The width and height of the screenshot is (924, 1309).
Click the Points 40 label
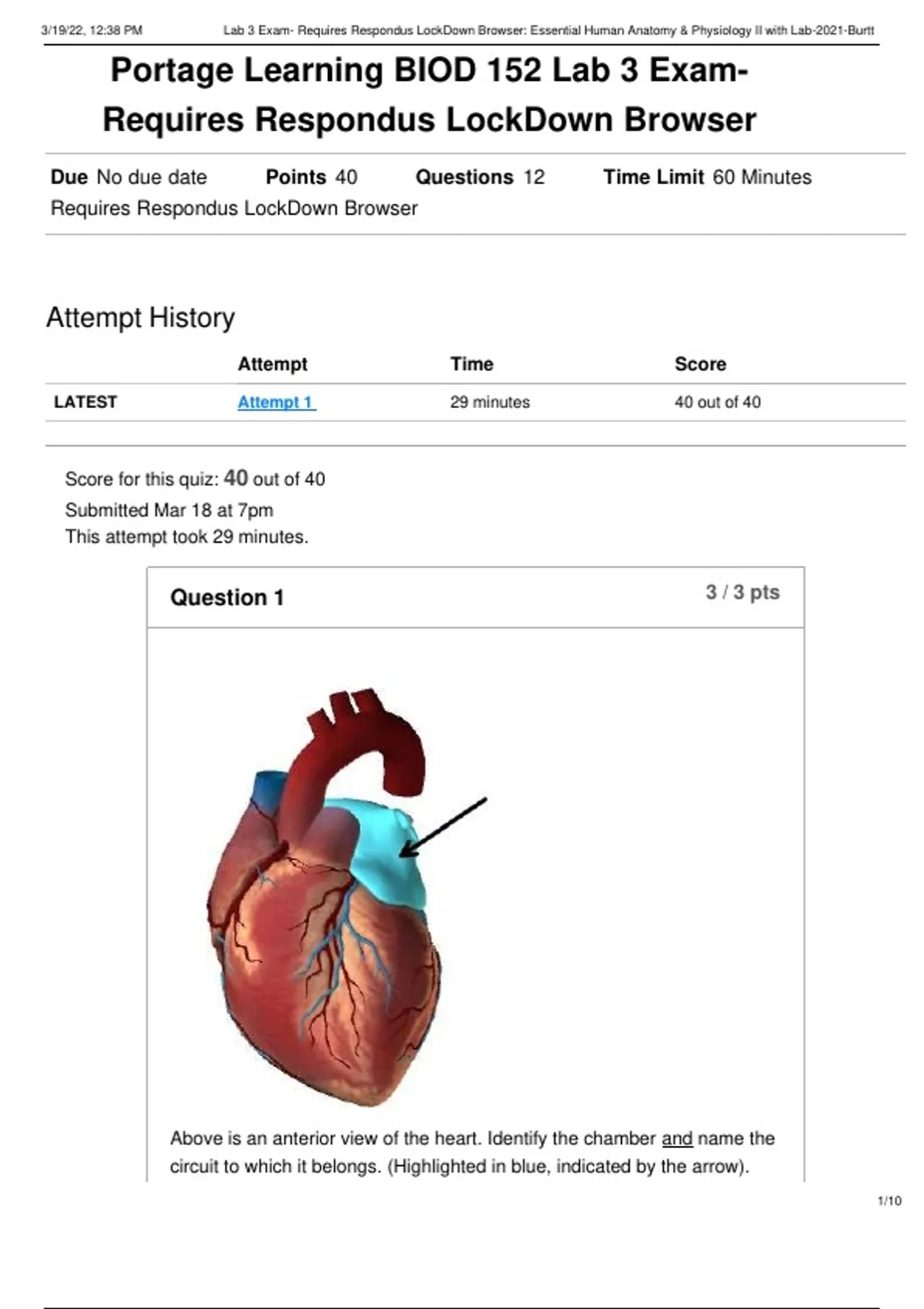point(311,177)
